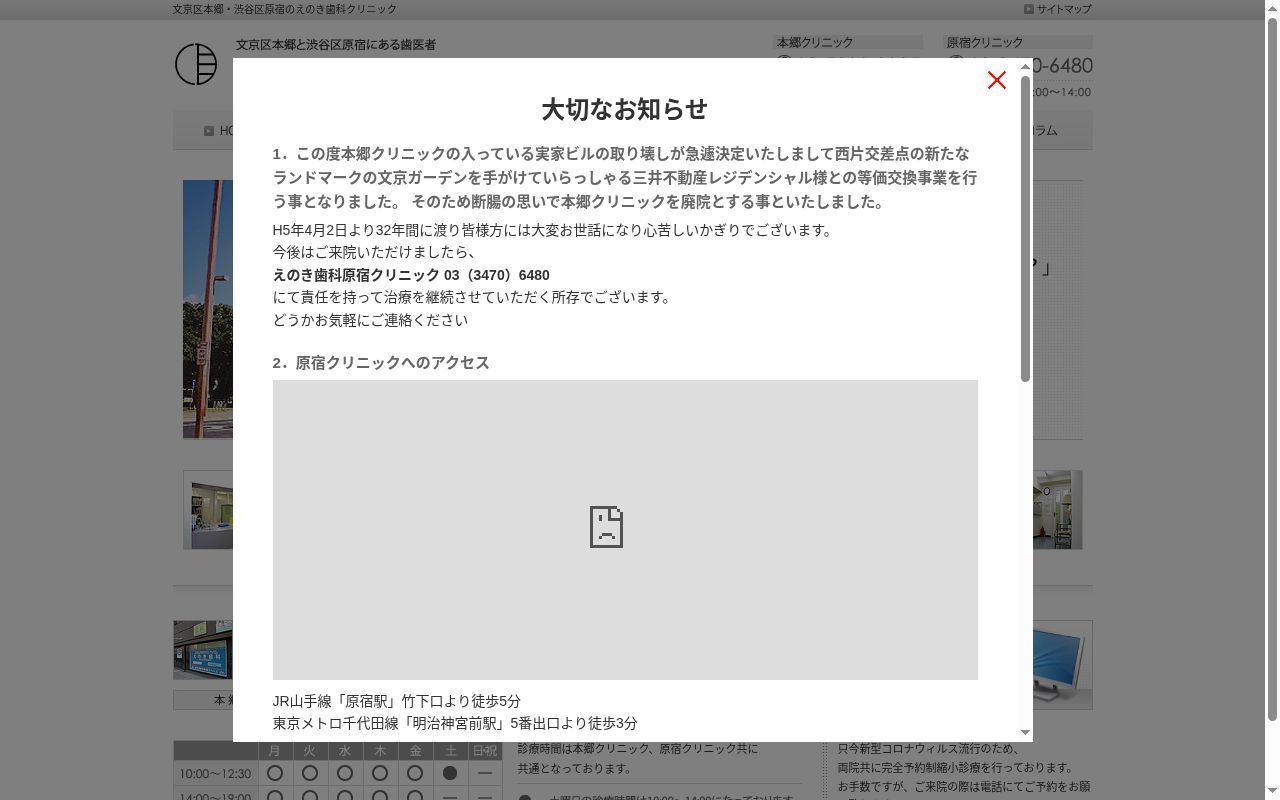The image size is (1280, 800).
Task: Click the filled circle under Saturday morning
Action: [450, 773]
